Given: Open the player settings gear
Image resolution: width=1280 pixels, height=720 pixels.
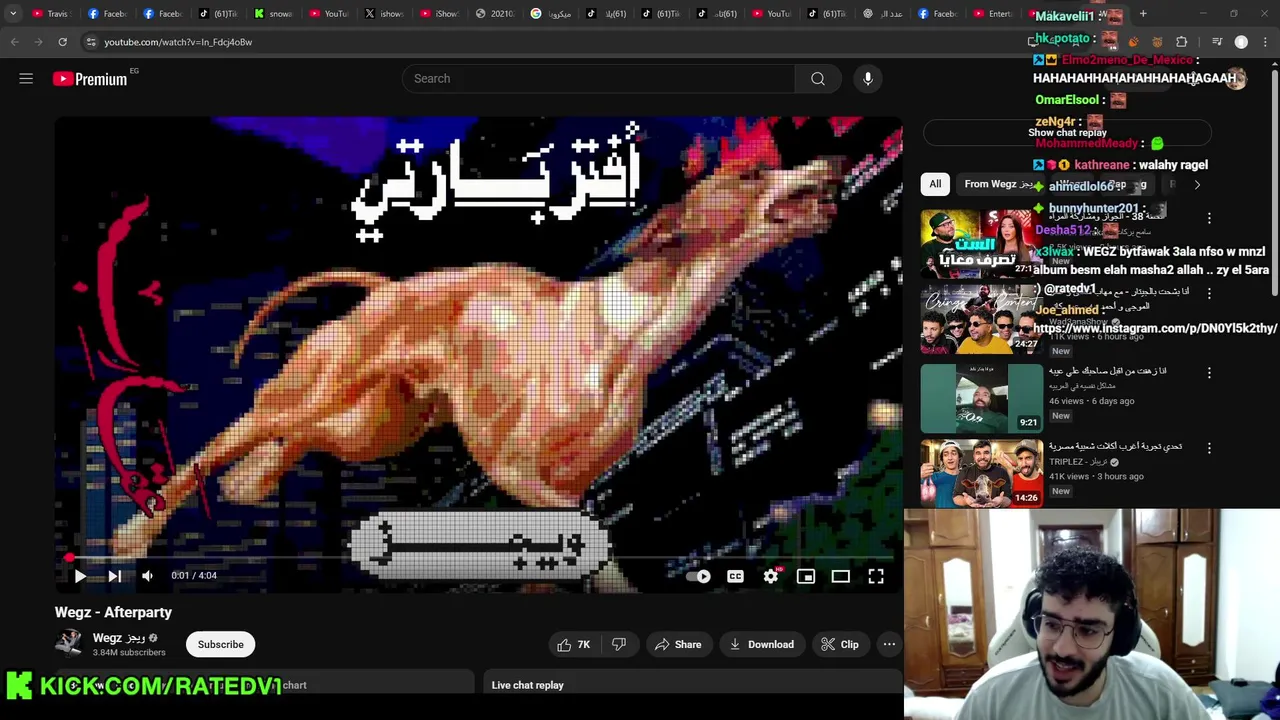Looking at the screenshot, I should pyautogui.click(x=771, y=576).
